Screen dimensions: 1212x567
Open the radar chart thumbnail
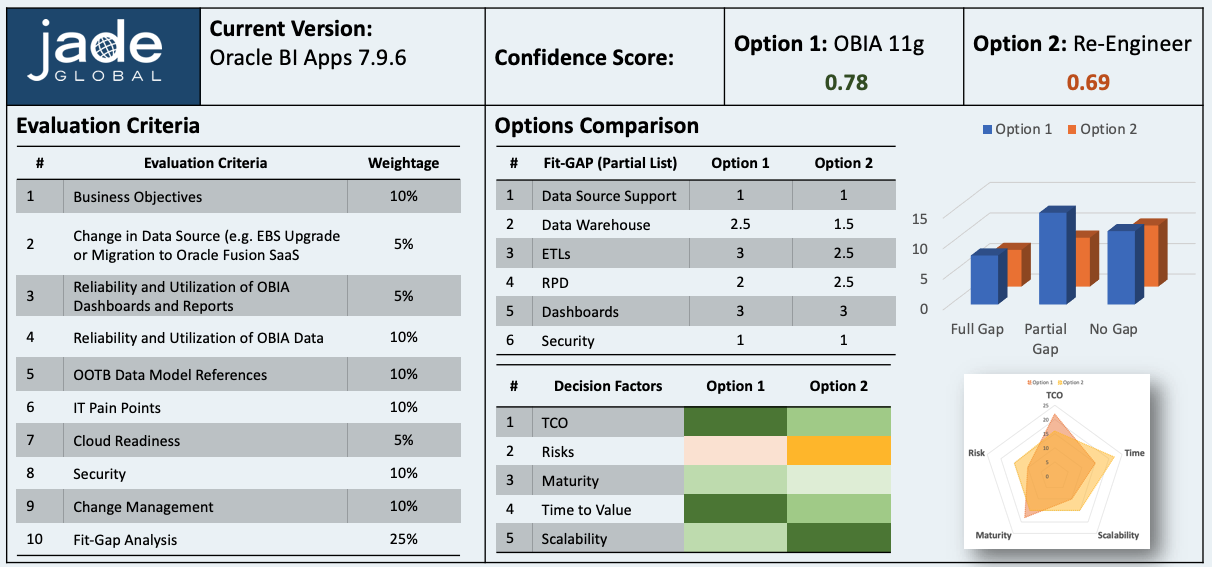coord(1055,460)
